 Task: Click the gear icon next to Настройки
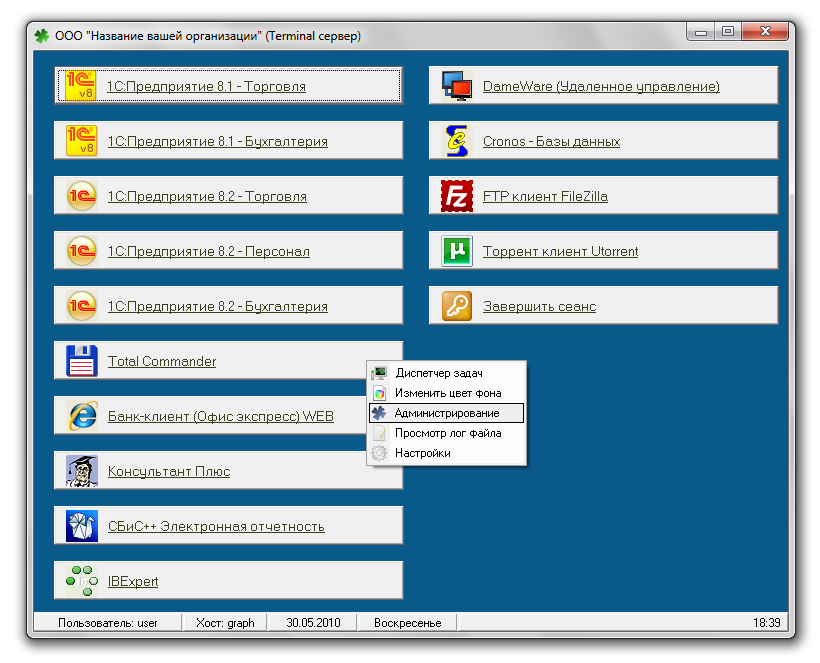379,453
